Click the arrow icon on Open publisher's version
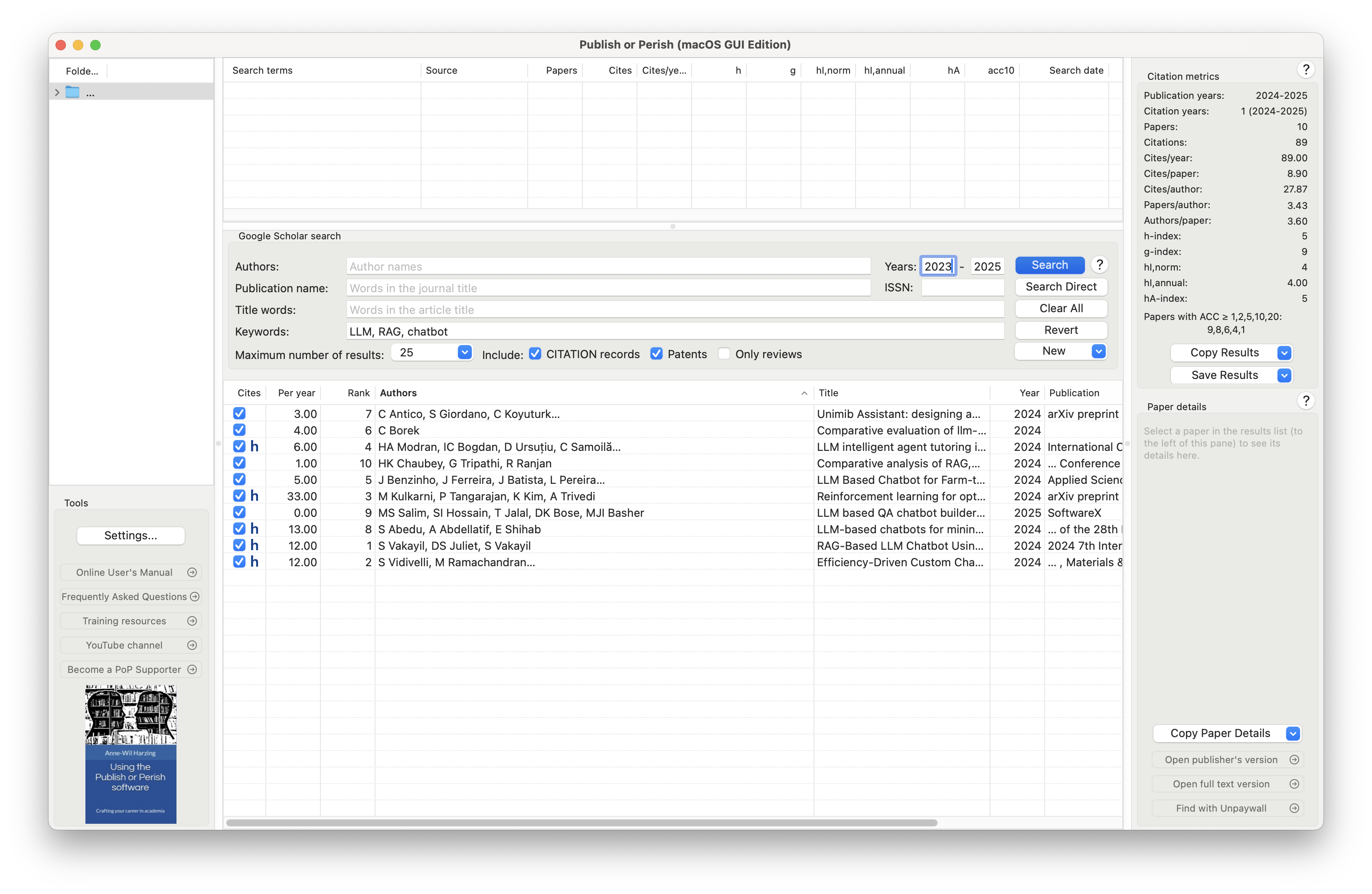Viewport: 1372px width, 894px height. coord(1295,759)
